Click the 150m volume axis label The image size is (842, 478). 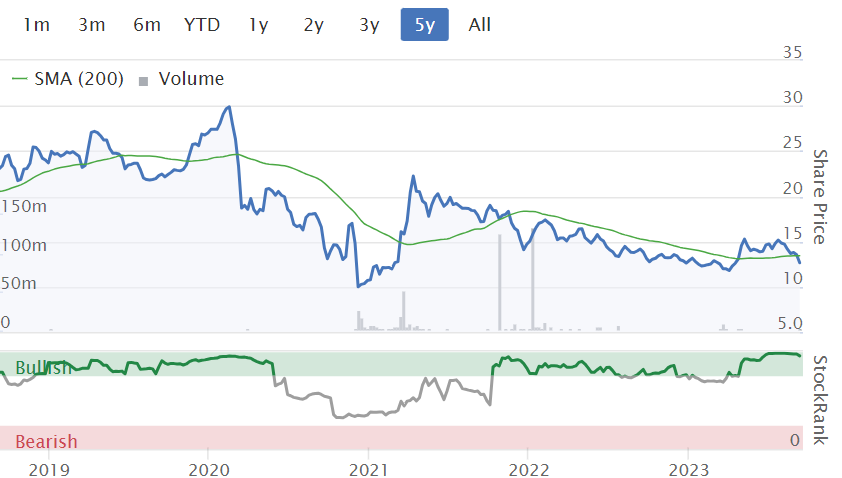click(24, 206)
